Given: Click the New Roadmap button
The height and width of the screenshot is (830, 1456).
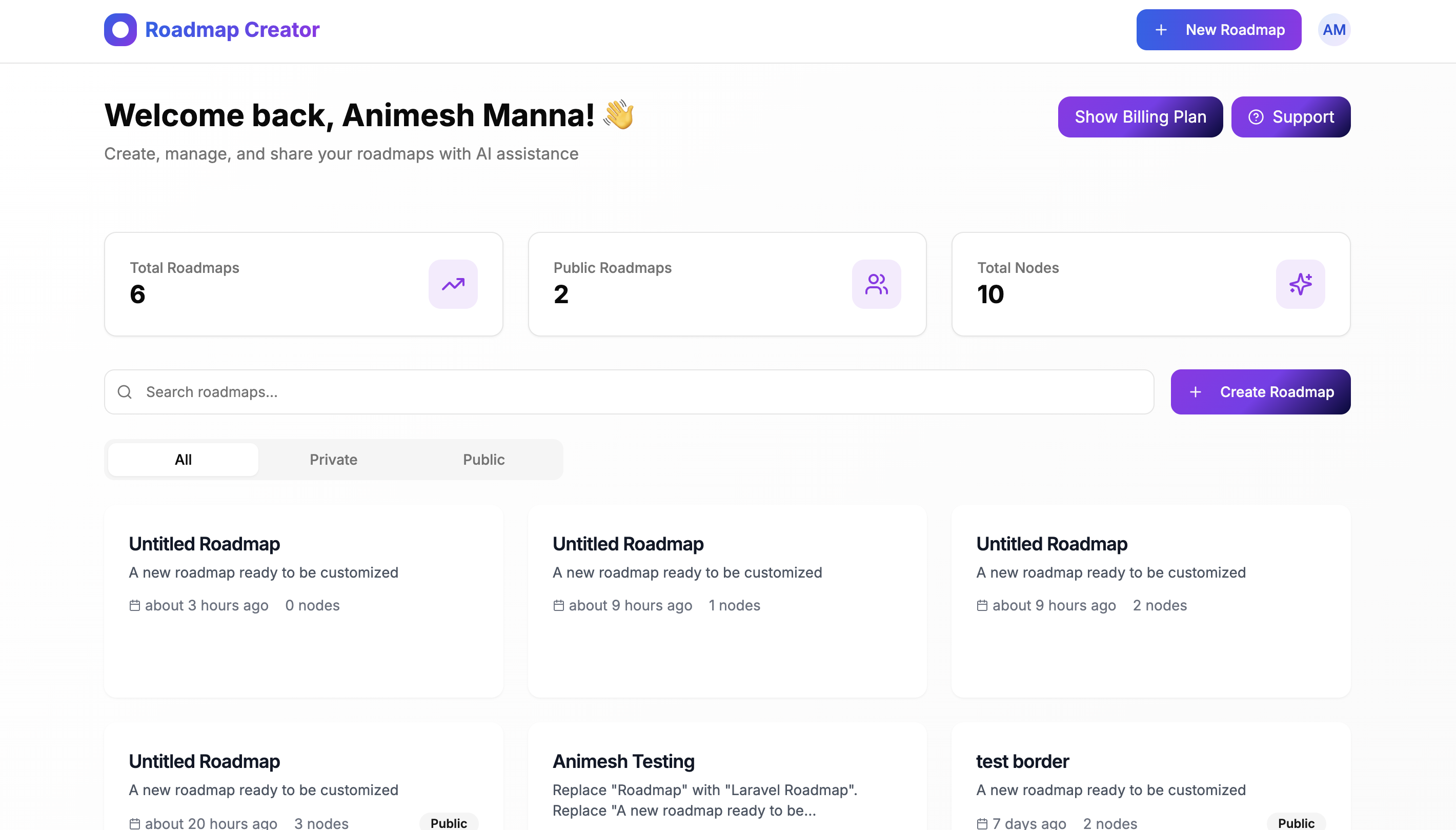Looking at the screenshot, I should click(1219, 30).
